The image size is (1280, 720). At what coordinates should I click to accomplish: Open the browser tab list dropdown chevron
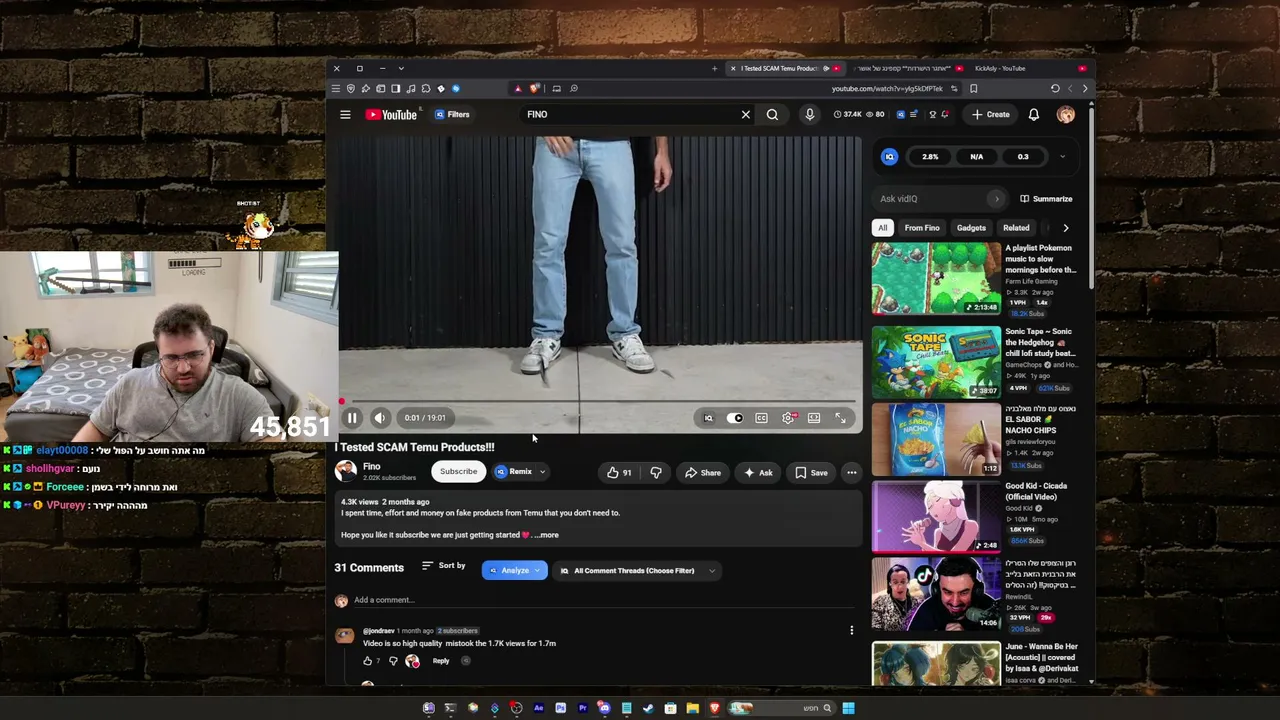[400, 68]
